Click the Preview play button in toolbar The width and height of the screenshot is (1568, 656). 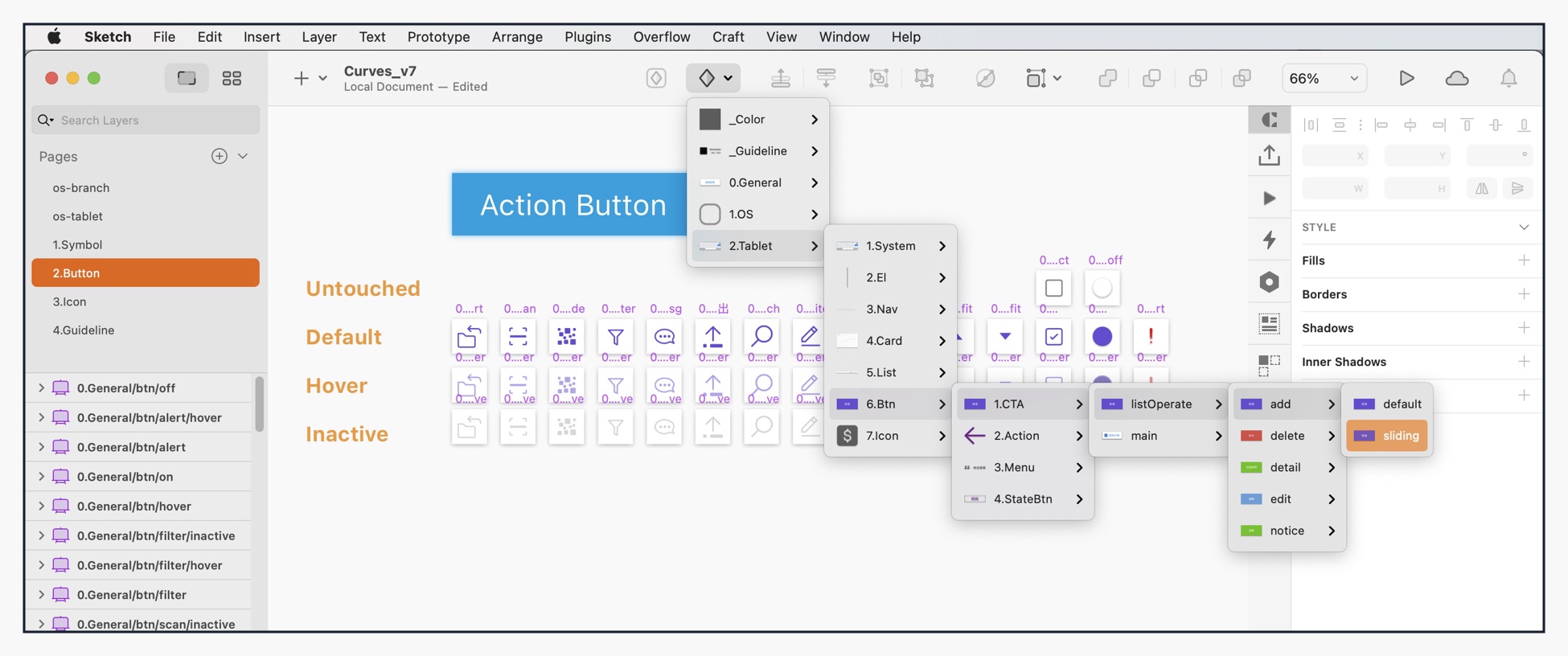(x=1406, y=78)
